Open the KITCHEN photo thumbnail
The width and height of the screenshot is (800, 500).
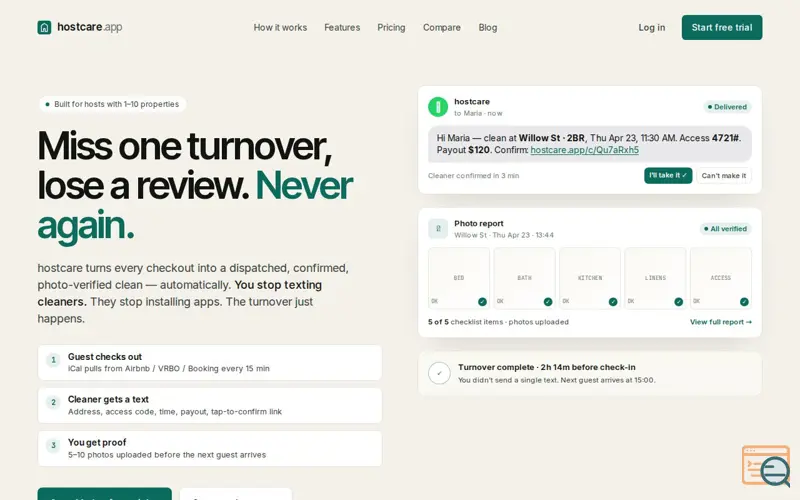(590, 279)
